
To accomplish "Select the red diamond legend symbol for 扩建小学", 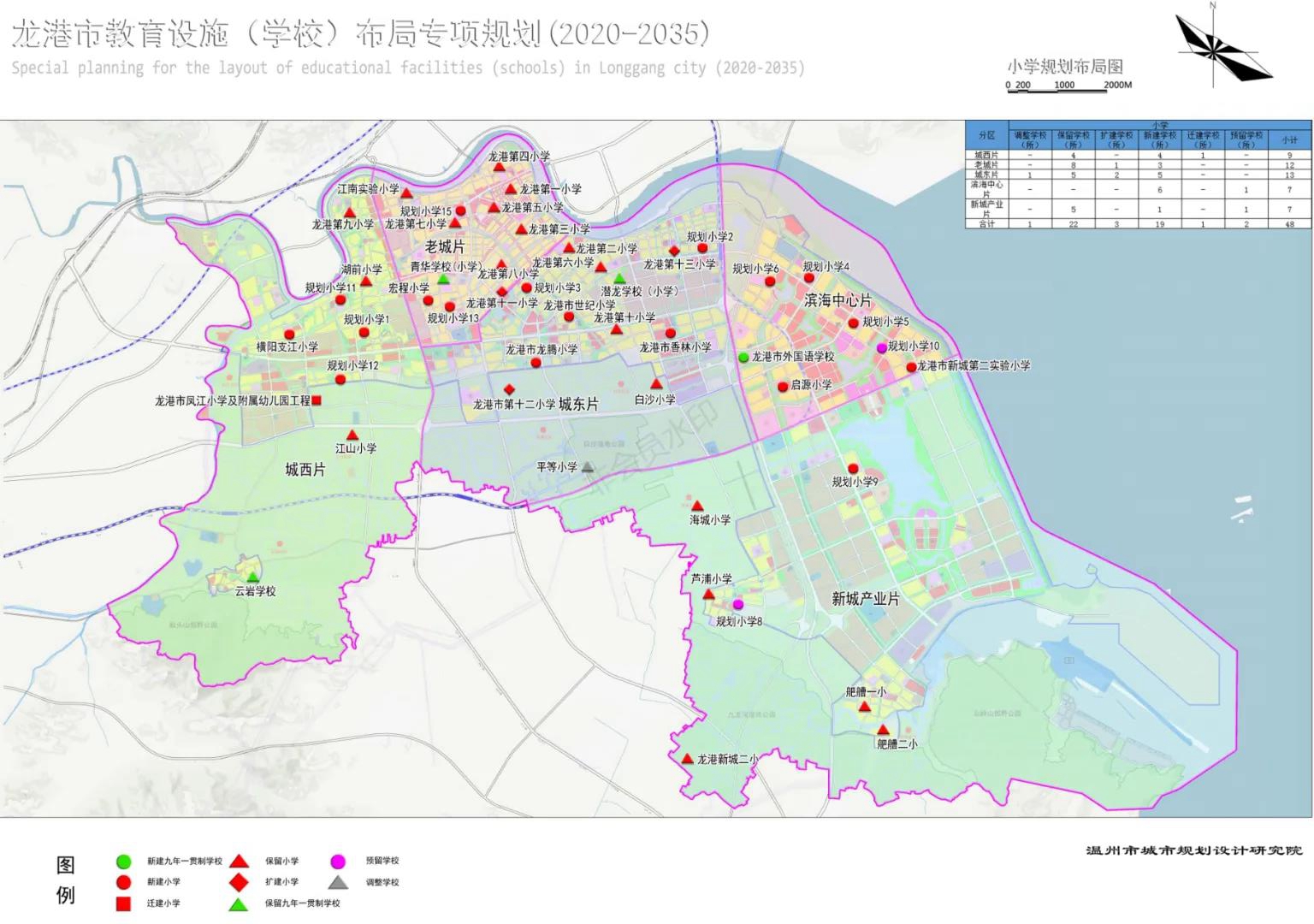I will [x=239, y=881].
